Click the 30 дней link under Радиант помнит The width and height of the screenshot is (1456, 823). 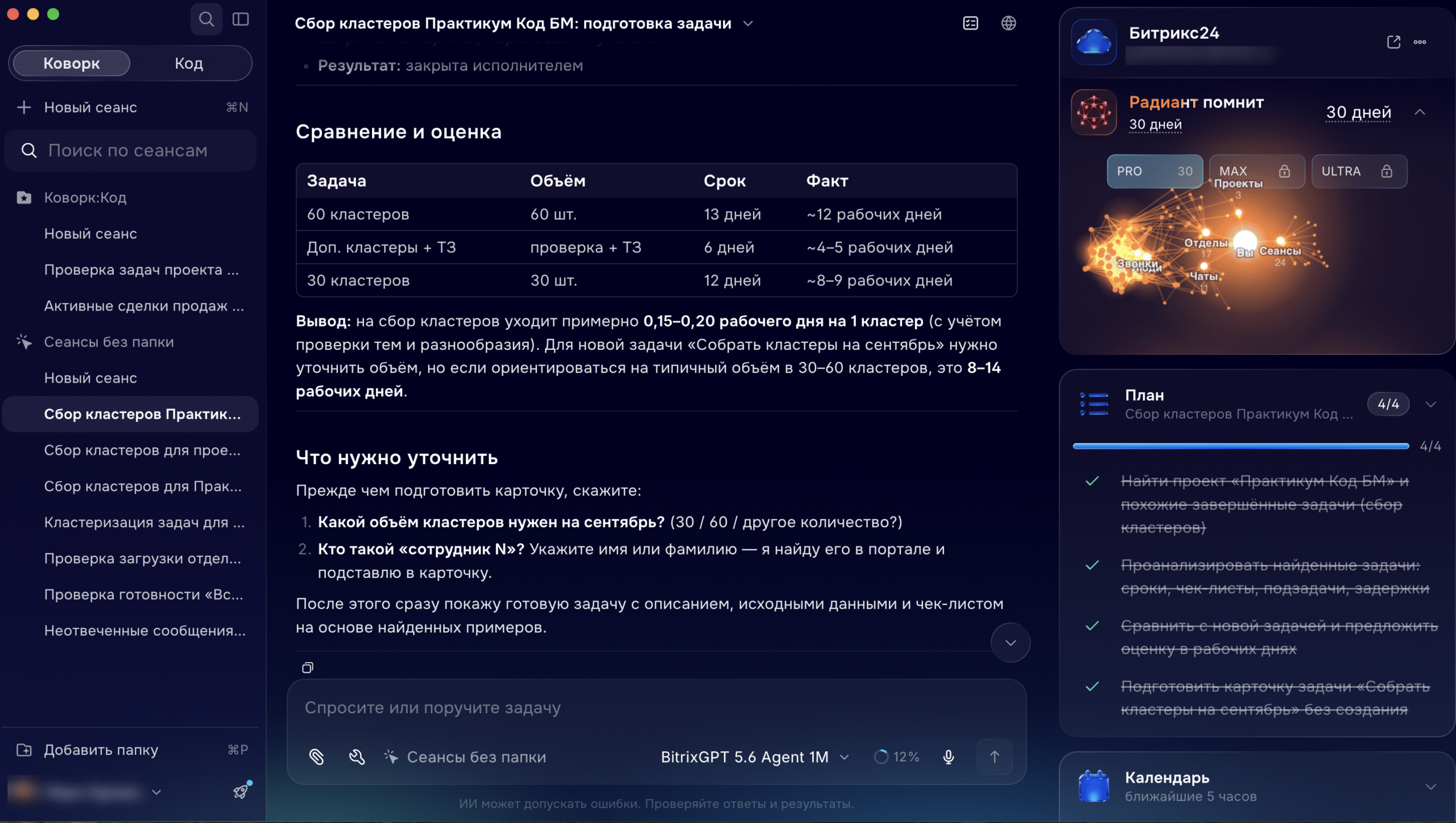click(1155, 124)
